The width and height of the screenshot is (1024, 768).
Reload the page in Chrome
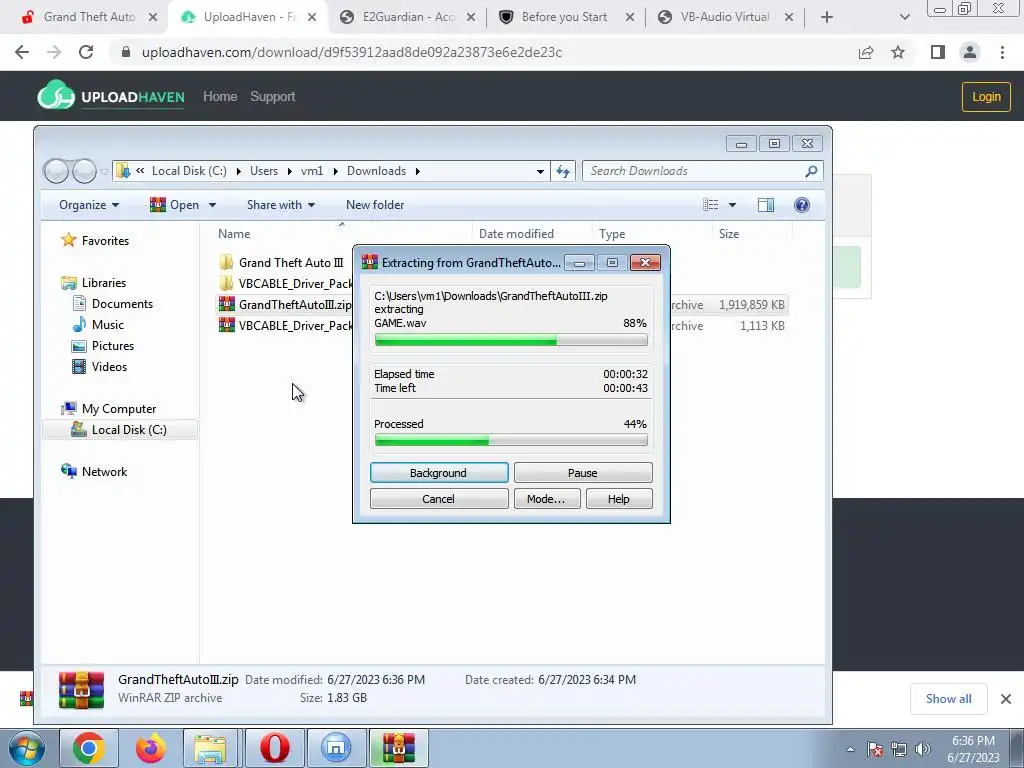pyautogui.click(x=86, y=52)
